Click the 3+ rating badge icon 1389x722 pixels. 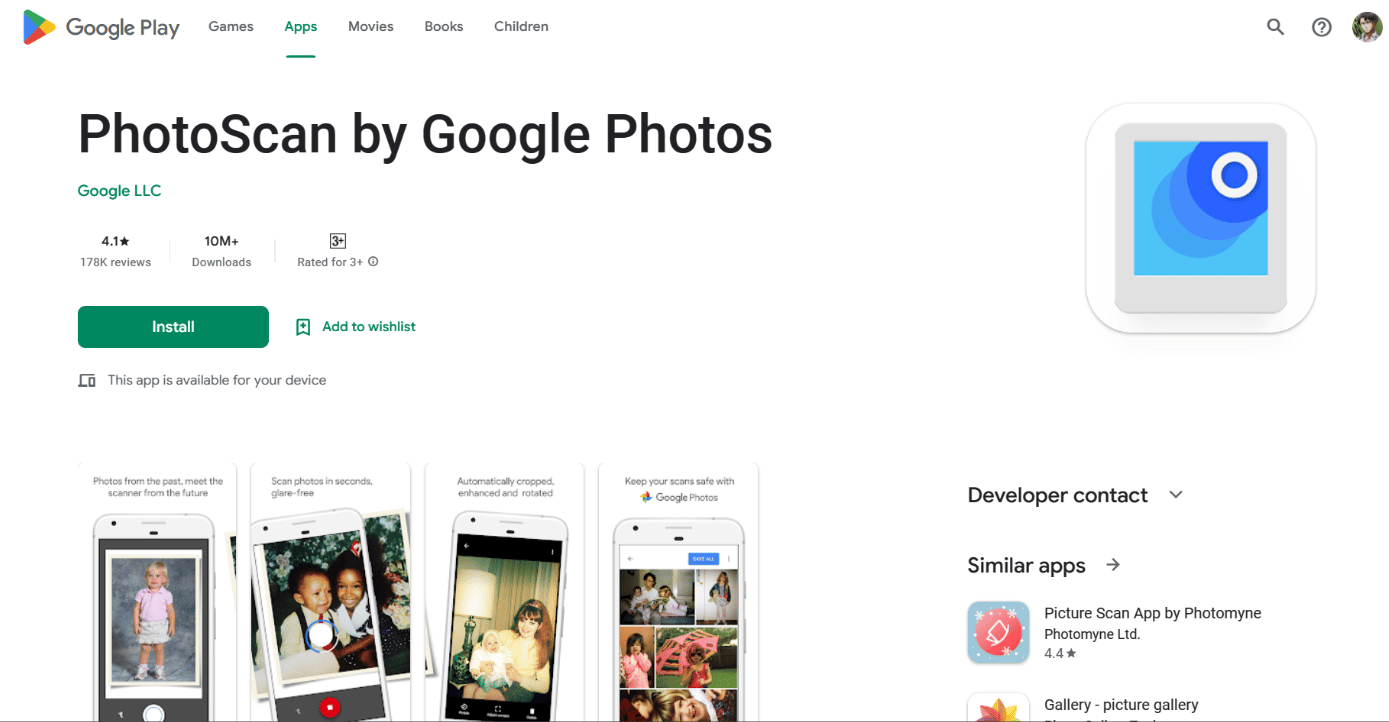point(338,241)
